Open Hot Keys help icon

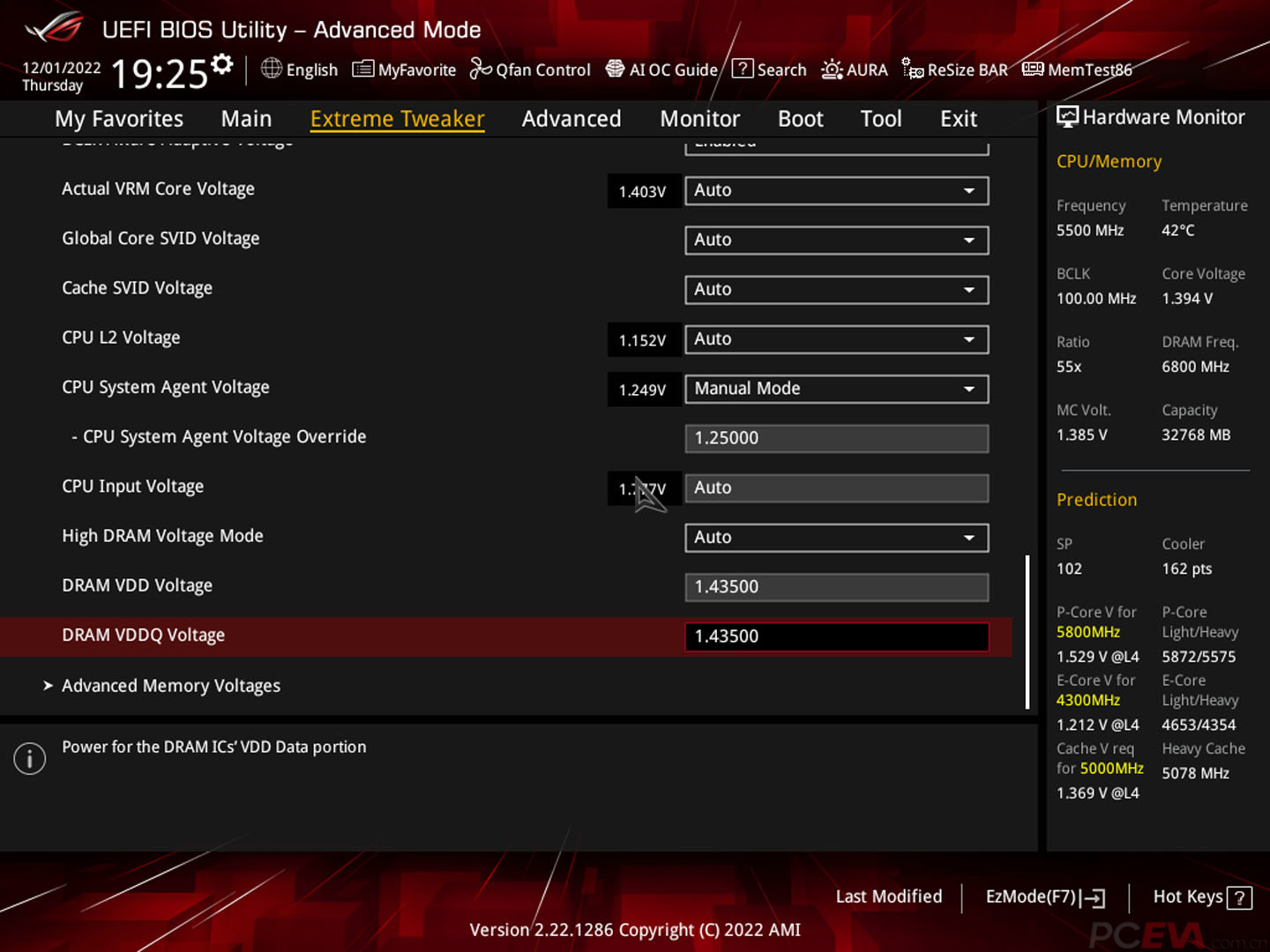pyautogui.click(x=1239, y=897)
